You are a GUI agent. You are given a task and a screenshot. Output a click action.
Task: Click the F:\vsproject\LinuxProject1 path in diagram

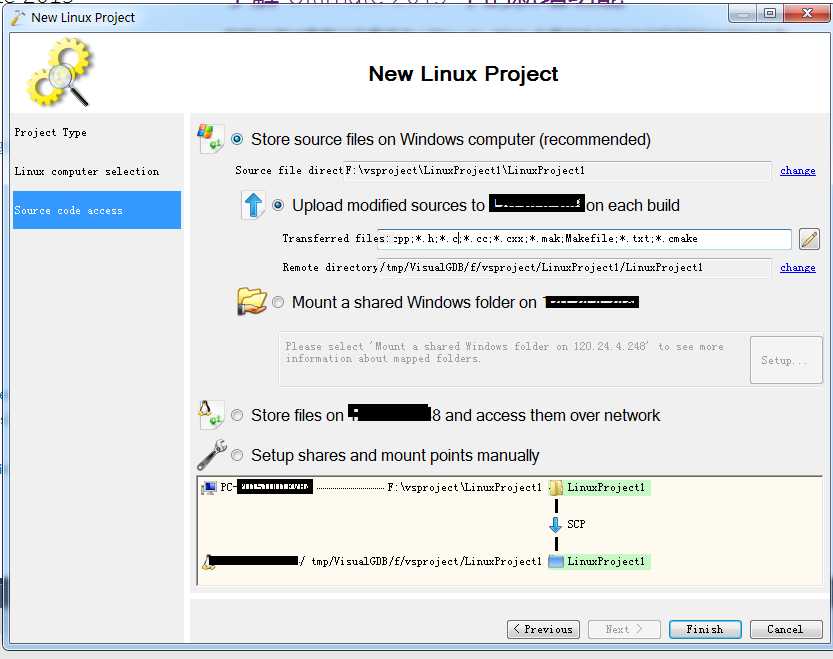[x=464, y=487]
